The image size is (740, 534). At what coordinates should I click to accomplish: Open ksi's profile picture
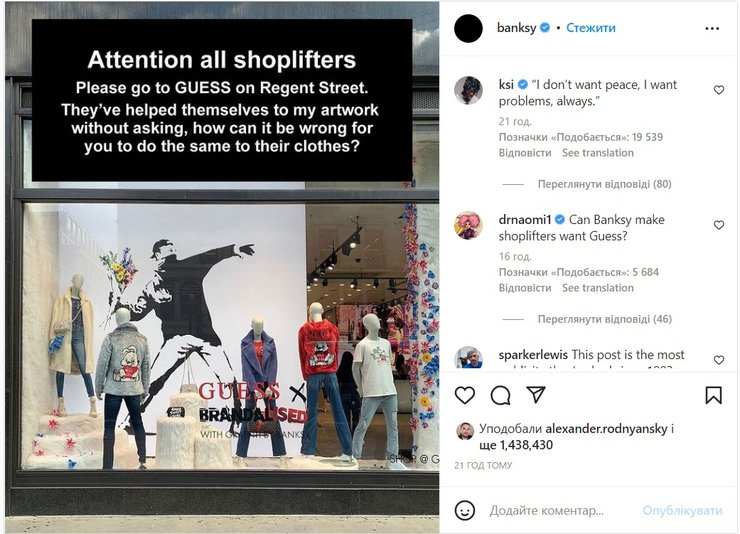tap(468, 90)
